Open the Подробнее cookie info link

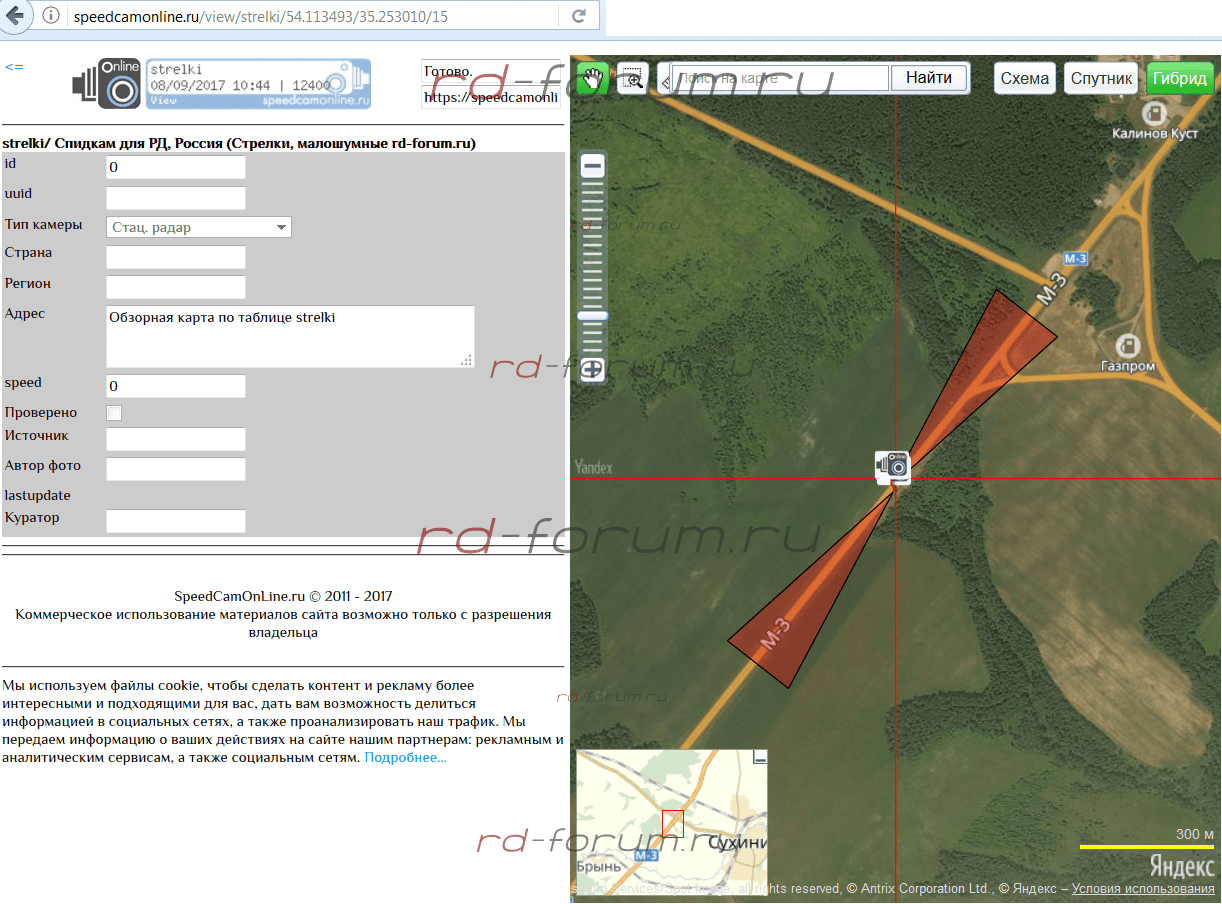405,758
